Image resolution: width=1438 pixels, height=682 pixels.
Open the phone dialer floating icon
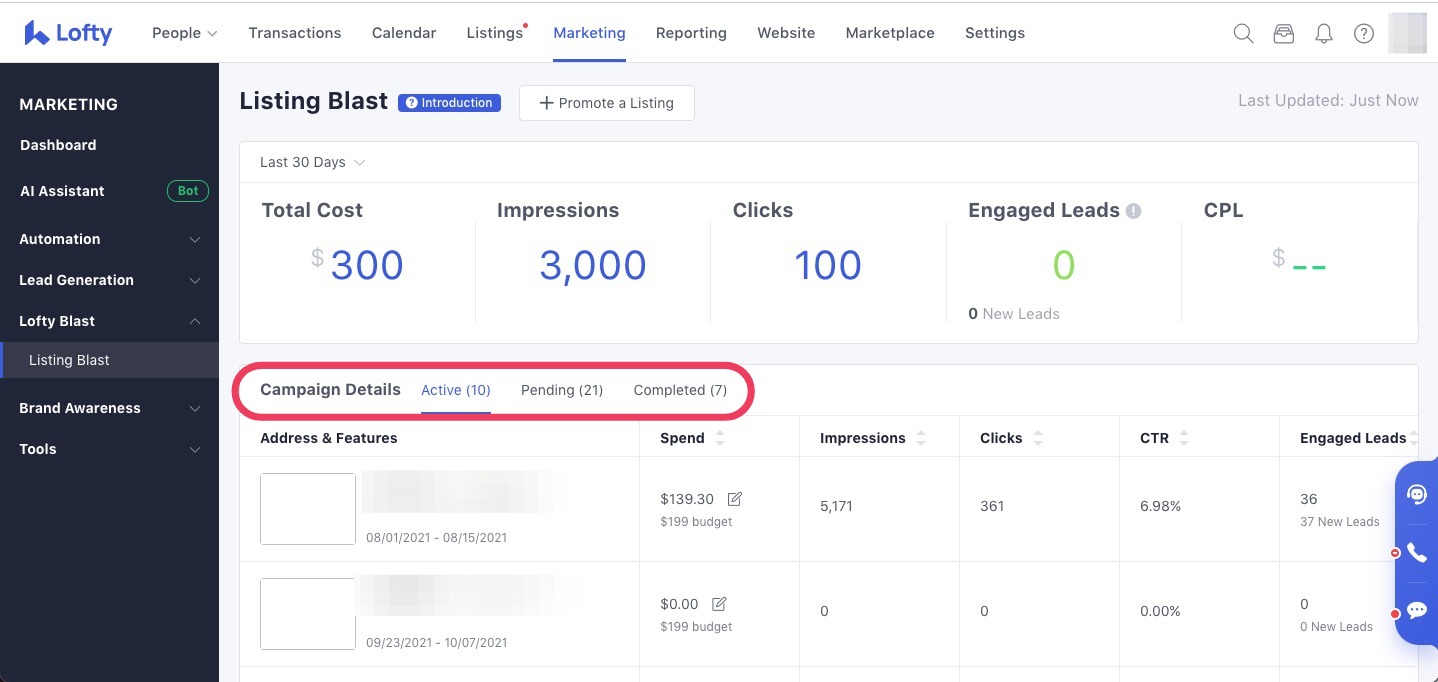(1417, 552)
